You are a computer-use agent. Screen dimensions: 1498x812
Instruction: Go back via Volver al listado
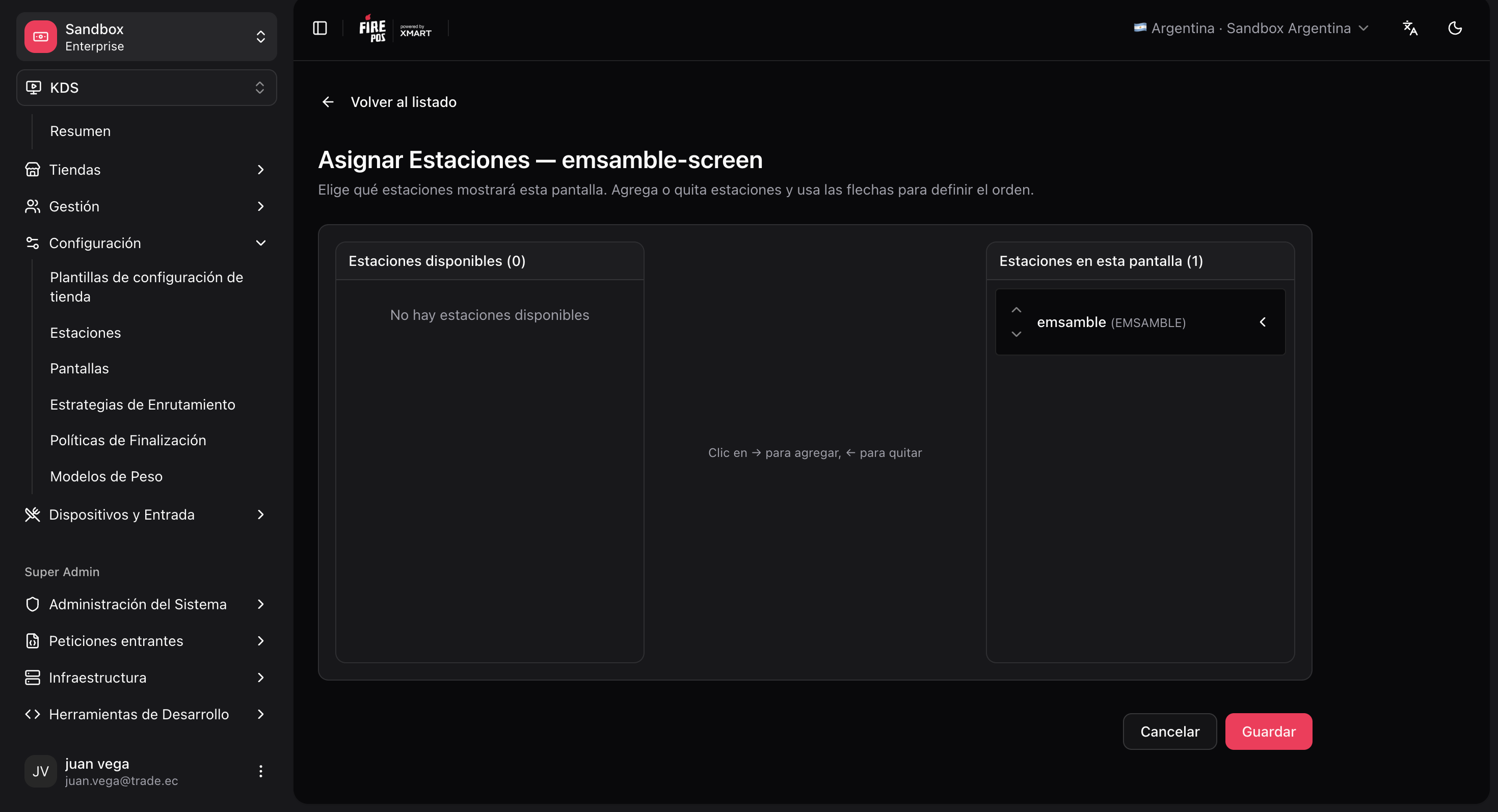(404, 102)
